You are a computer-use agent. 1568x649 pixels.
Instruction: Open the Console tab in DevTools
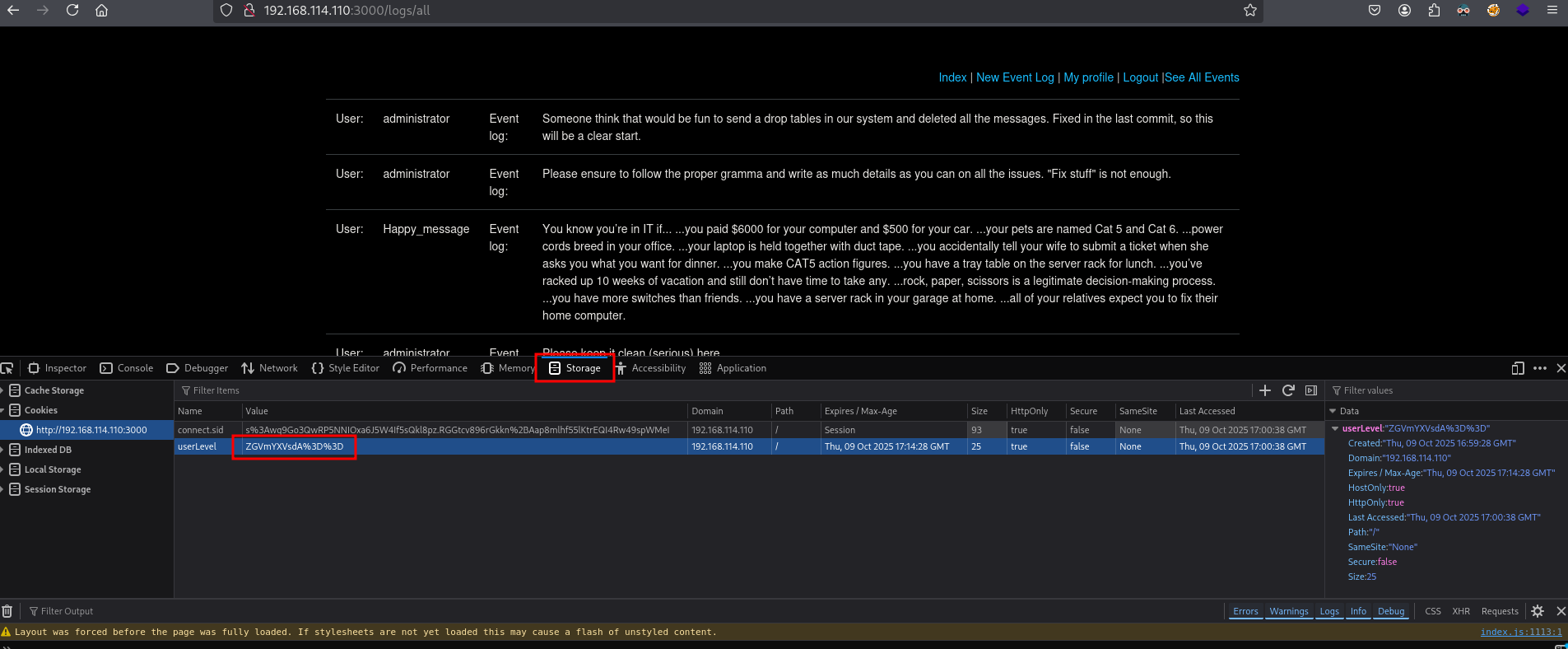click(127, 368)
